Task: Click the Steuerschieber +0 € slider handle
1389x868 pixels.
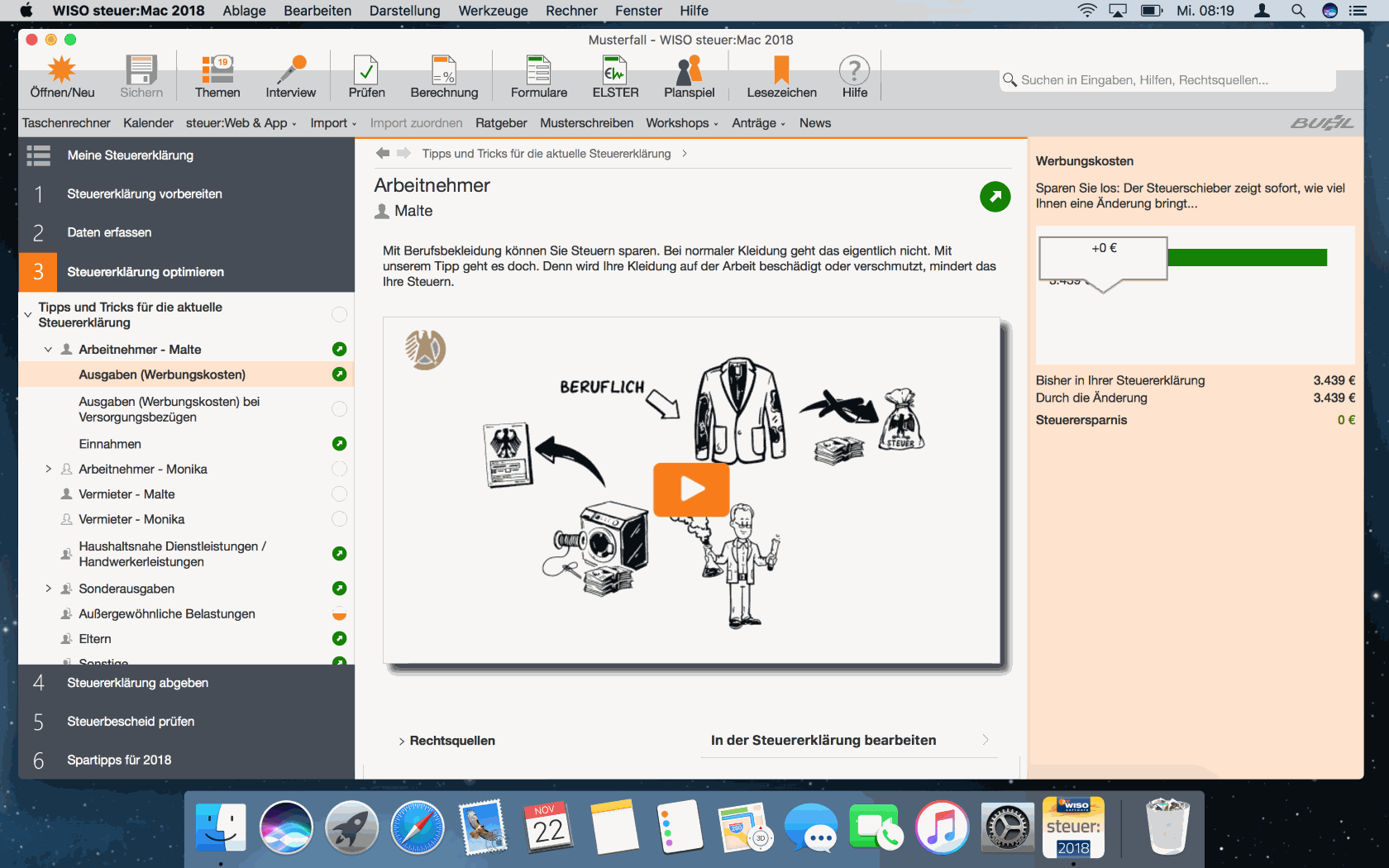Action: [1103, 258]
